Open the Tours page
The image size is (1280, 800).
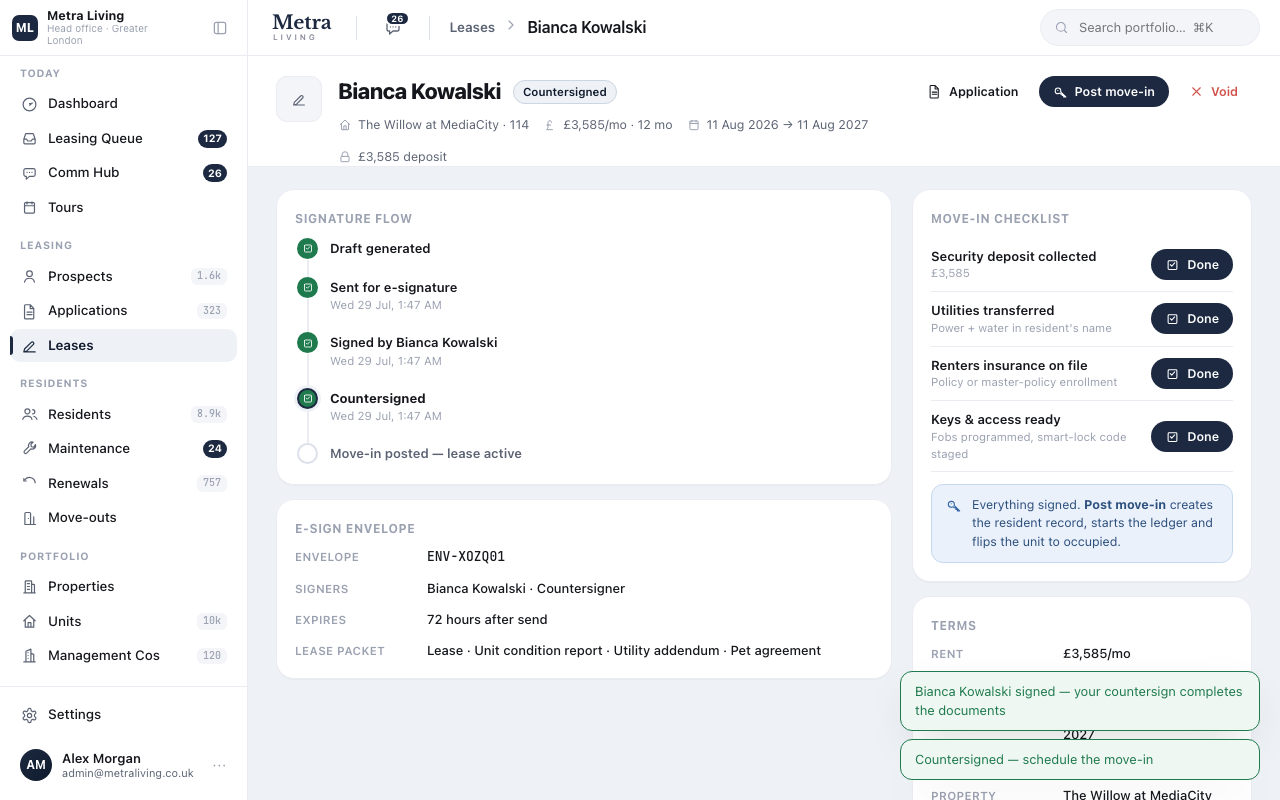click(x=124, y=208)
